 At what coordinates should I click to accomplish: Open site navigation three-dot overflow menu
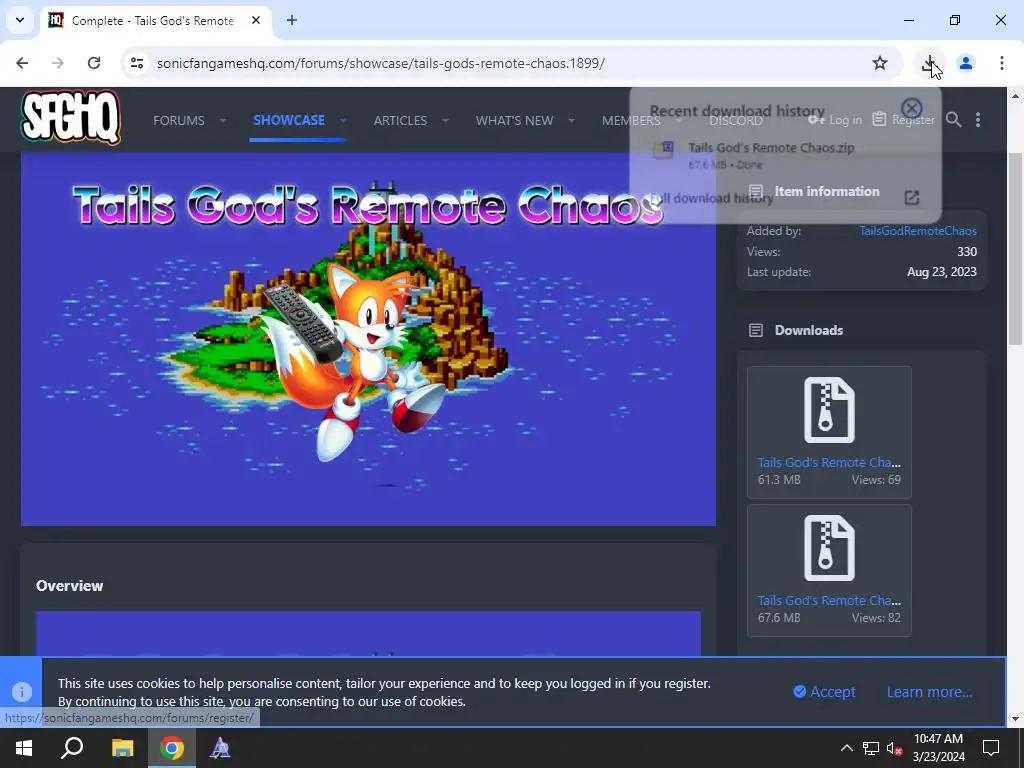(x=978, y=120)
